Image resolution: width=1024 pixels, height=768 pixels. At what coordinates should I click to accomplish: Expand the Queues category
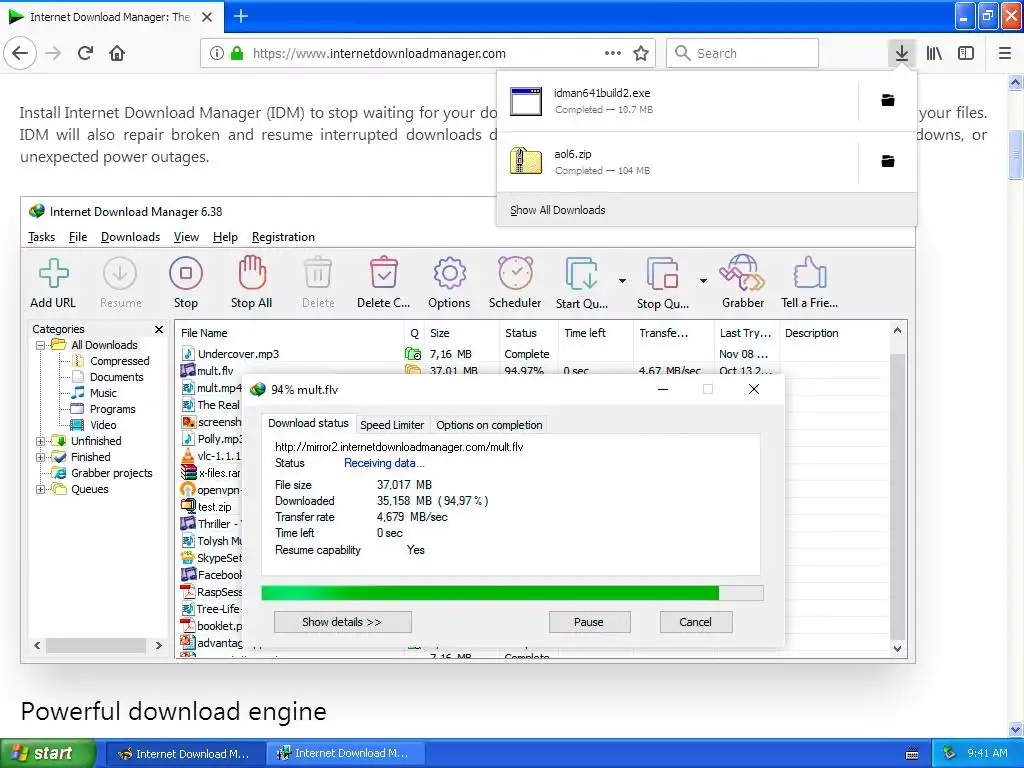pyautogui.click(x=40, y=489)
